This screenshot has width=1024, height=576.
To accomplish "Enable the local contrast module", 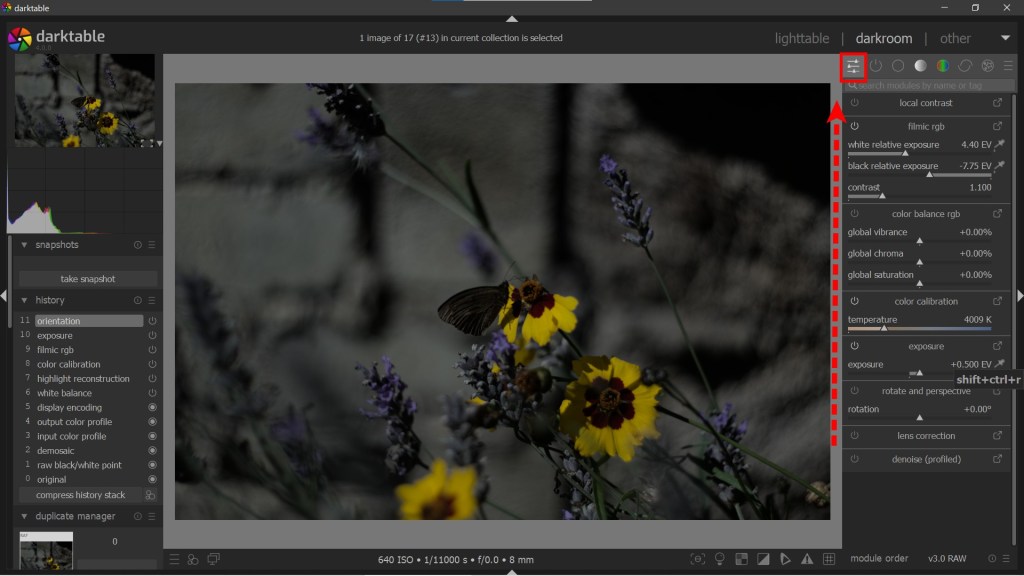I will click(855, 103).
